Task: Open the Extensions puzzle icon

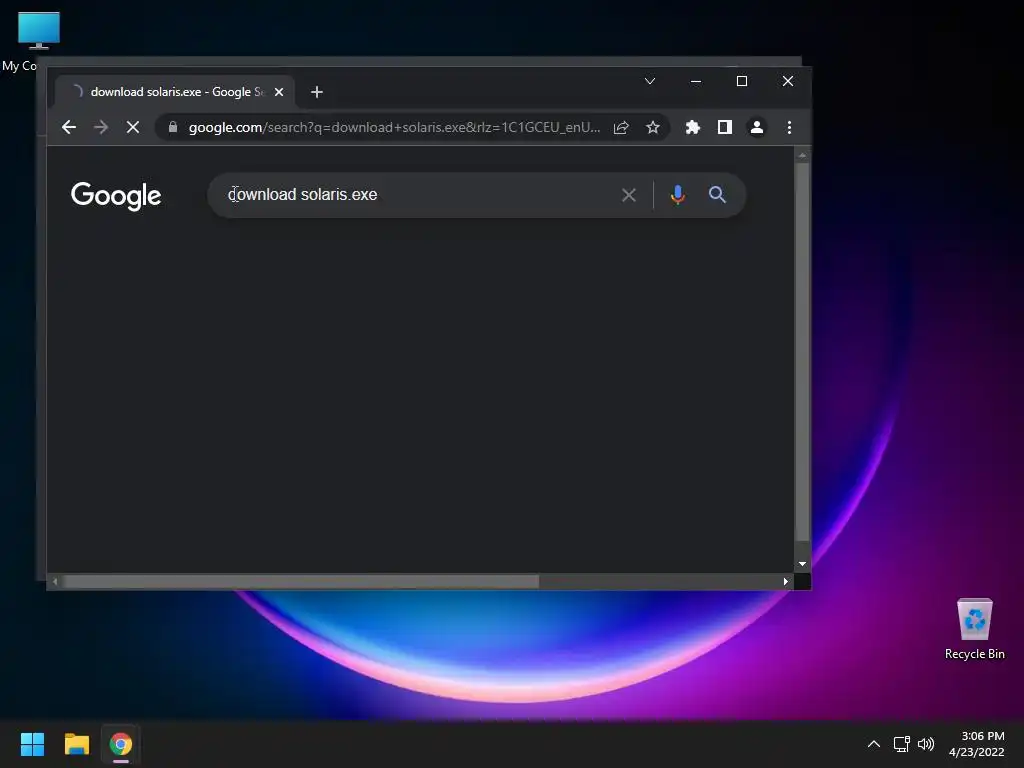Action: [x=693, y=127]
